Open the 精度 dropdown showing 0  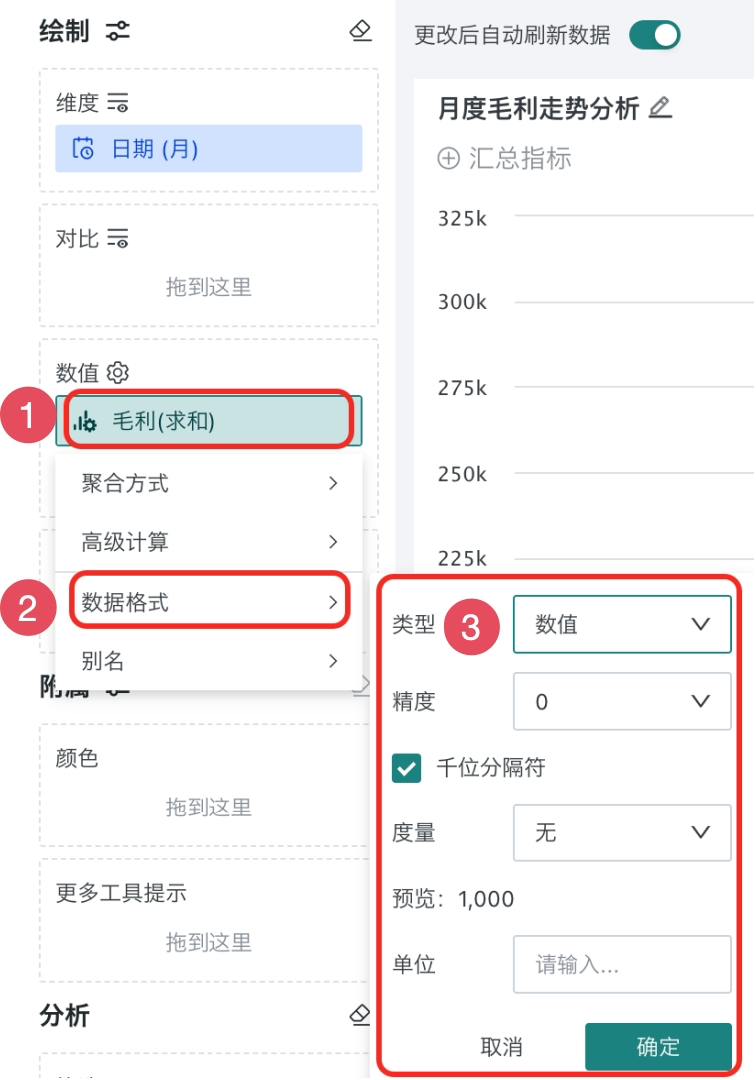click(622, 701)
